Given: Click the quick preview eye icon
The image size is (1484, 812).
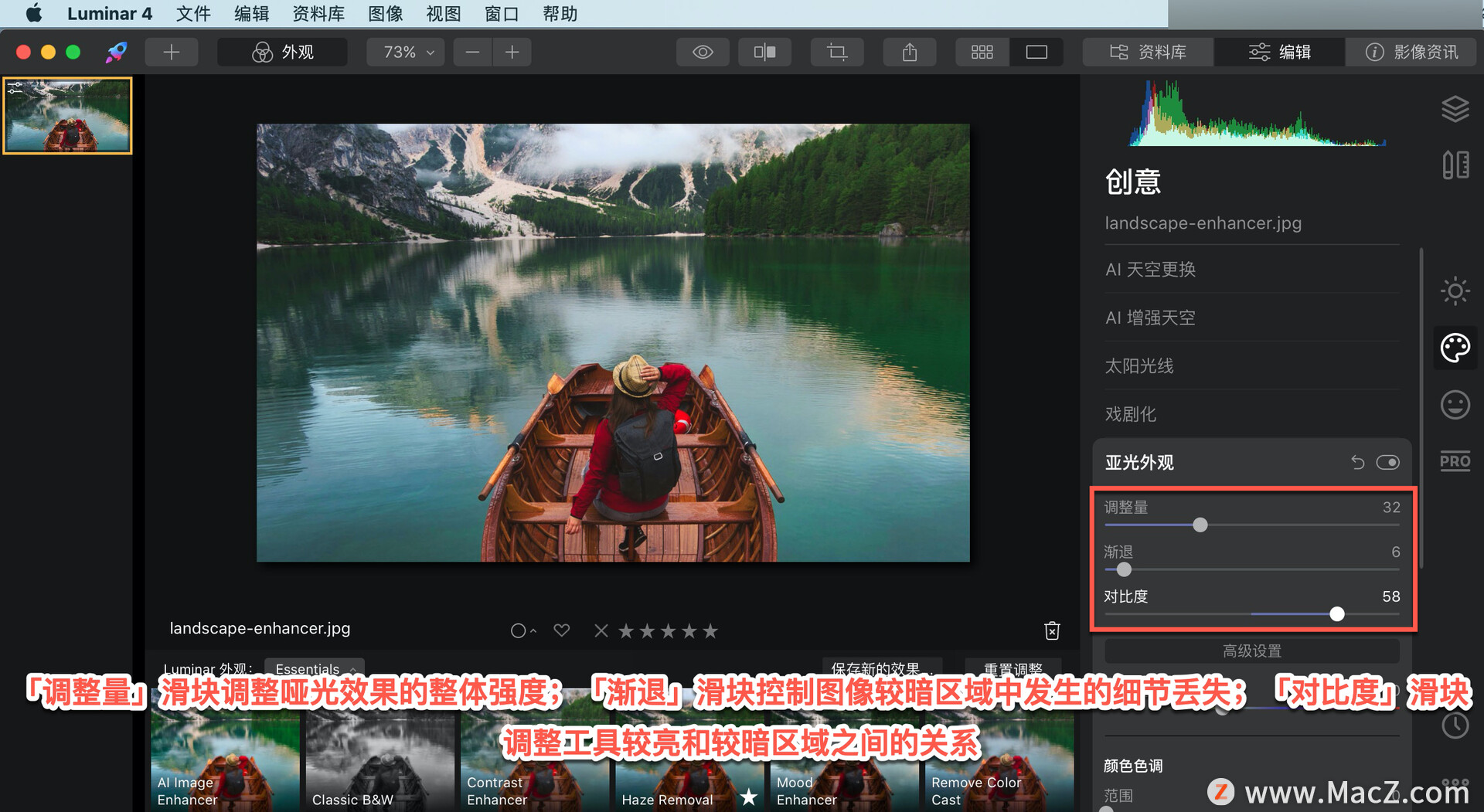Looking at the screenshot, I should coord(702,52).
